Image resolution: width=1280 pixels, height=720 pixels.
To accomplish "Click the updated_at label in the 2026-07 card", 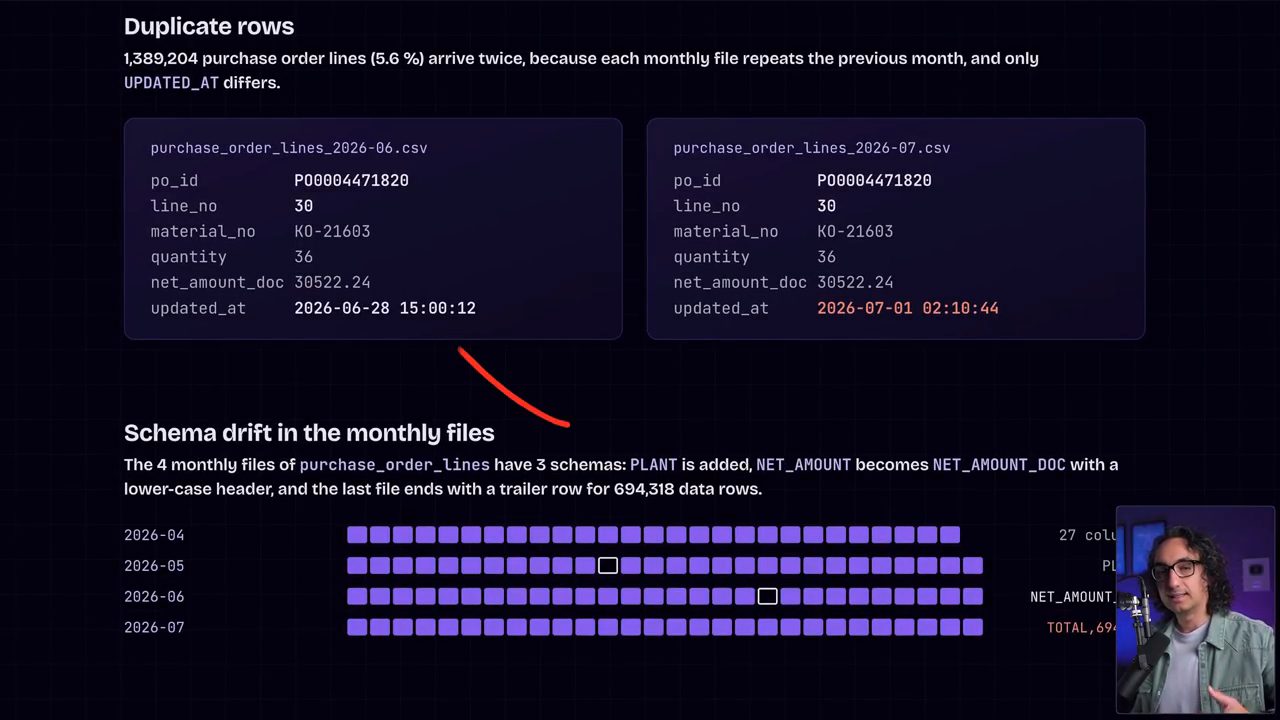I will (721, 308).
